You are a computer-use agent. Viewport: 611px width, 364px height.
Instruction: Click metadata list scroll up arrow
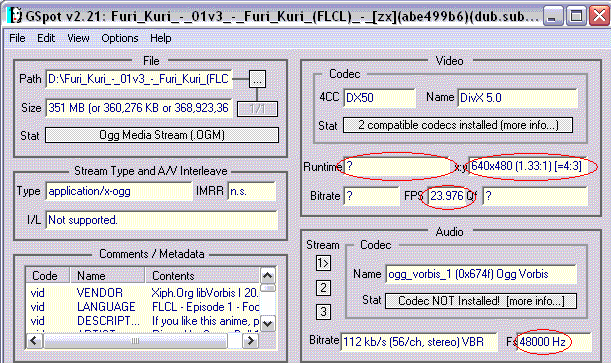268,276
